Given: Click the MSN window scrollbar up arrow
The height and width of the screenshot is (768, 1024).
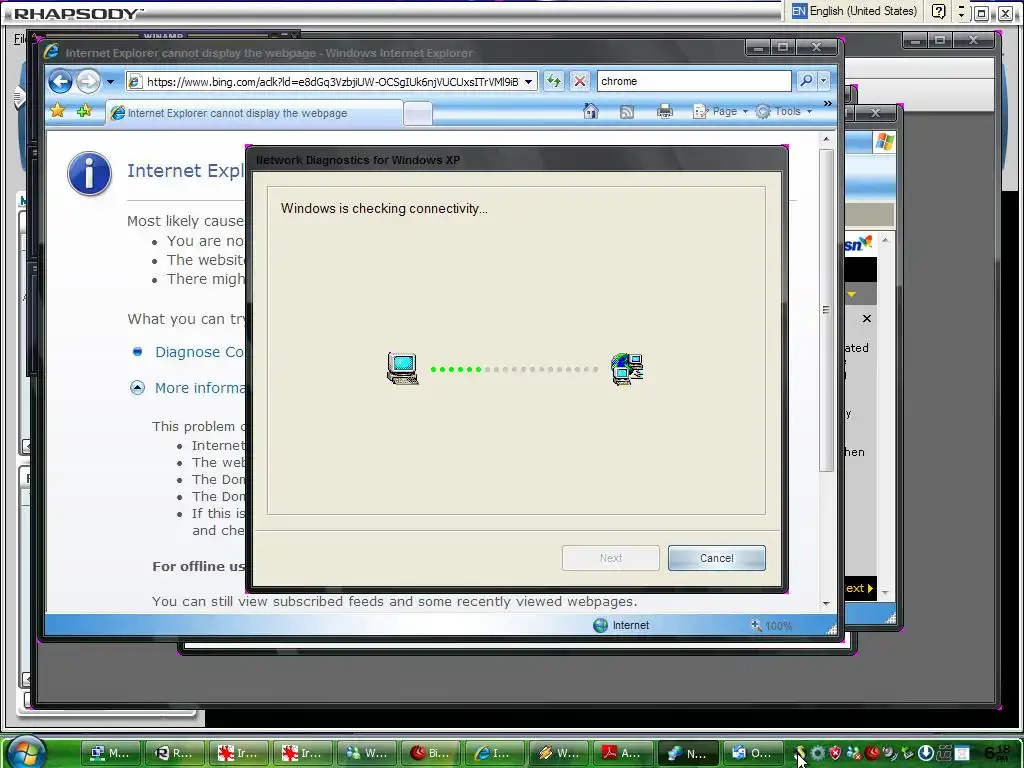Looking at the screenshot, I should tap(886, 241).
